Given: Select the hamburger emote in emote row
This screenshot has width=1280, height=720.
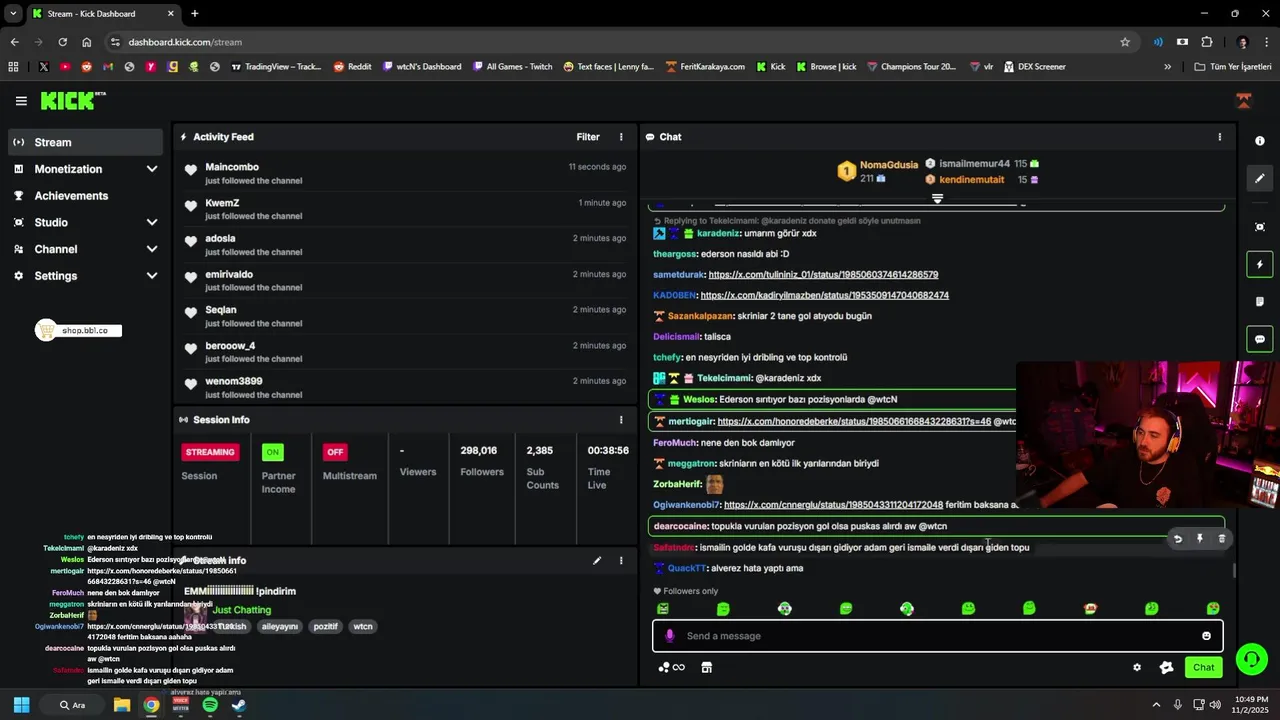Looking at the screenshot, I should click(1090, 608).
